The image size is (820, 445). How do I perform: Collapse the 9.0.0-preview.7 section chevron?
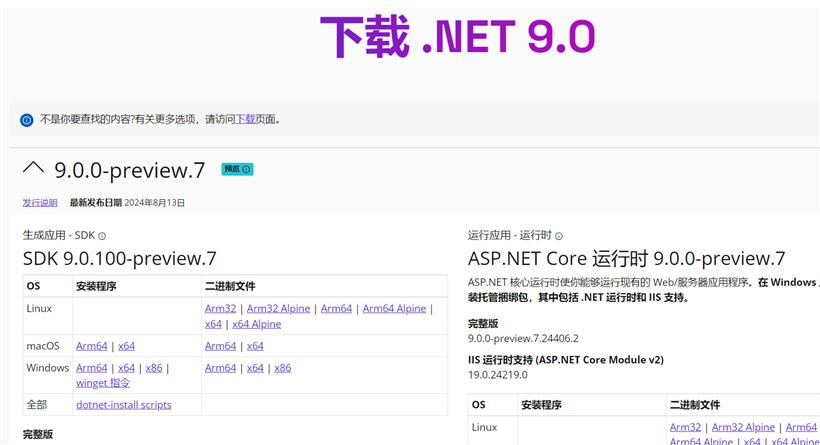pos(33,168)
